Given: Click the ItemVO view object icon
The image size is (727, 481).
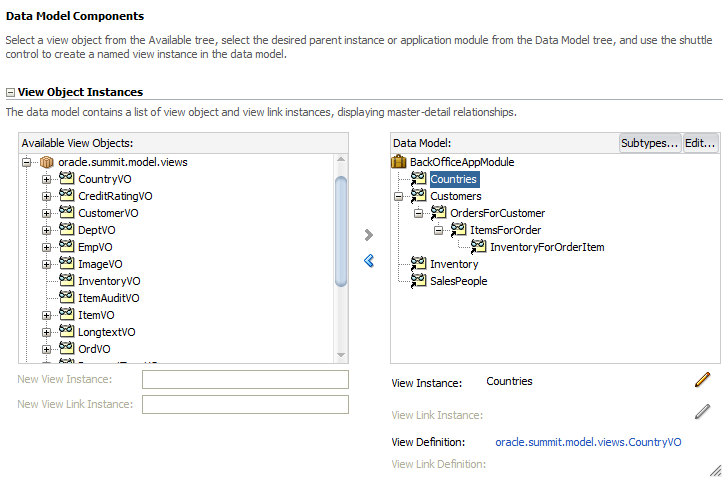Looking at the screenshot, I should (66, 314).
